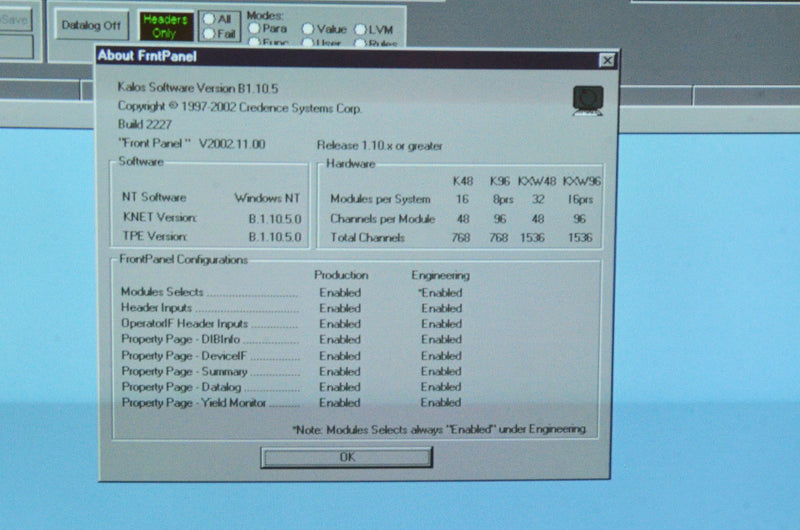
Task: Click the 8prs value under K96
Action: [x=503, y=199]
